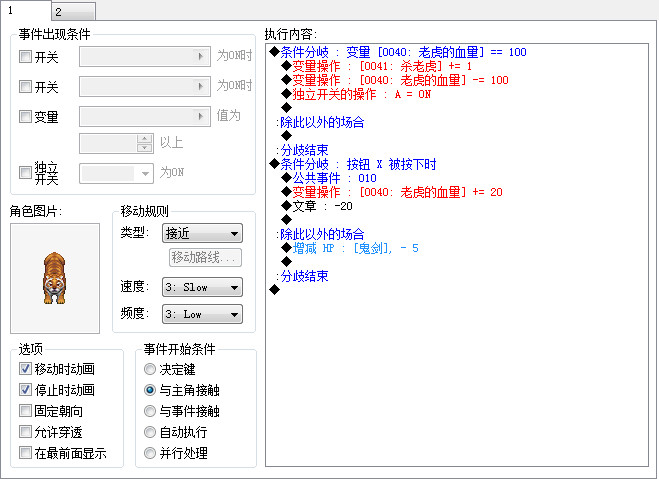Open the 速度 speed dropdown

[x=202, y=287]
